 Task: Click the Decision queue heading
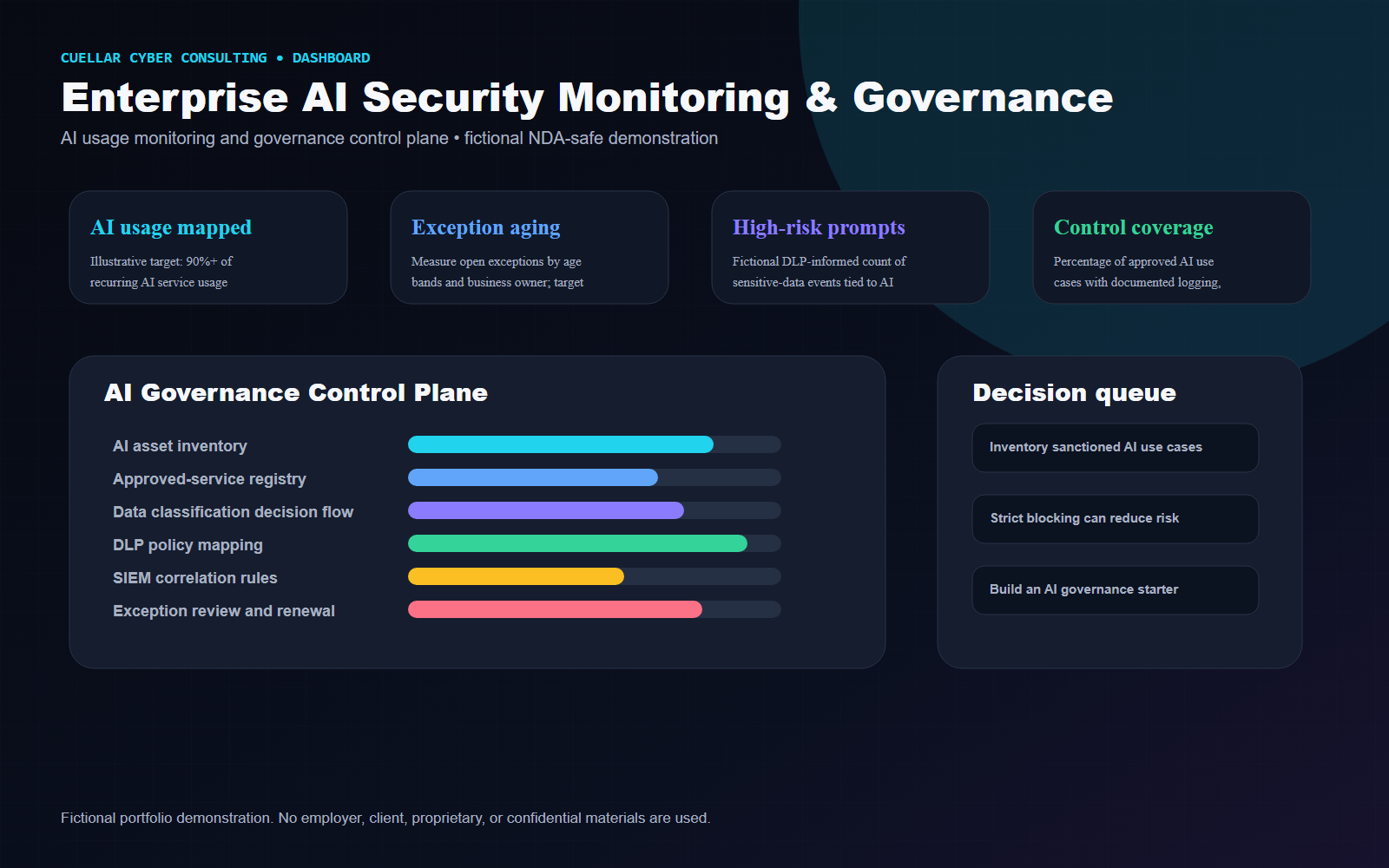[1075, 393]
